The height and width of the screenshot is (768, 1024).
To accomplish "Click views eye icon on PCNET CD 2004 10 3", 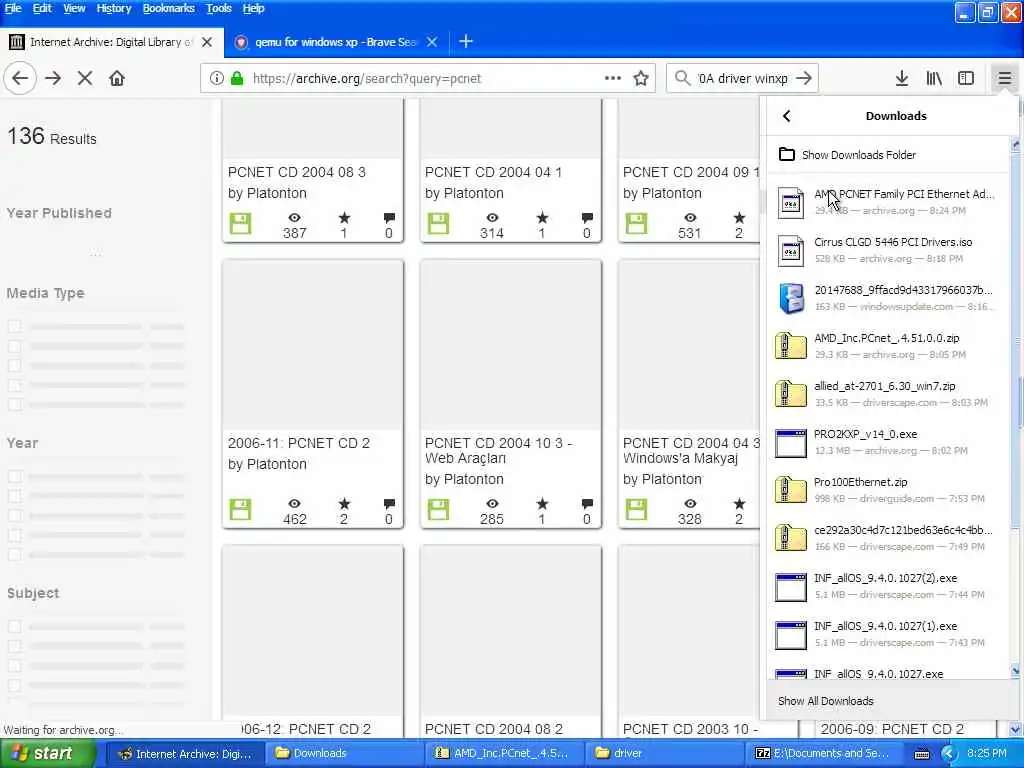I will click(492, 504).
